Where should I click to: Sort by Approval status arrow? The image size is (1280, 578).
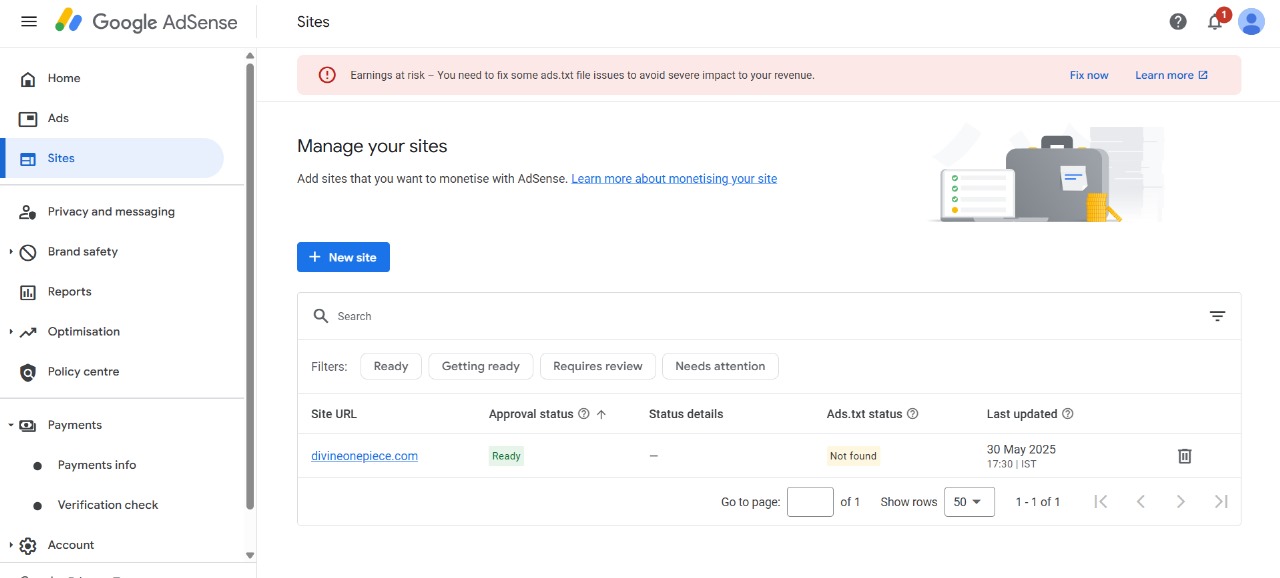(x=601, y=414)
